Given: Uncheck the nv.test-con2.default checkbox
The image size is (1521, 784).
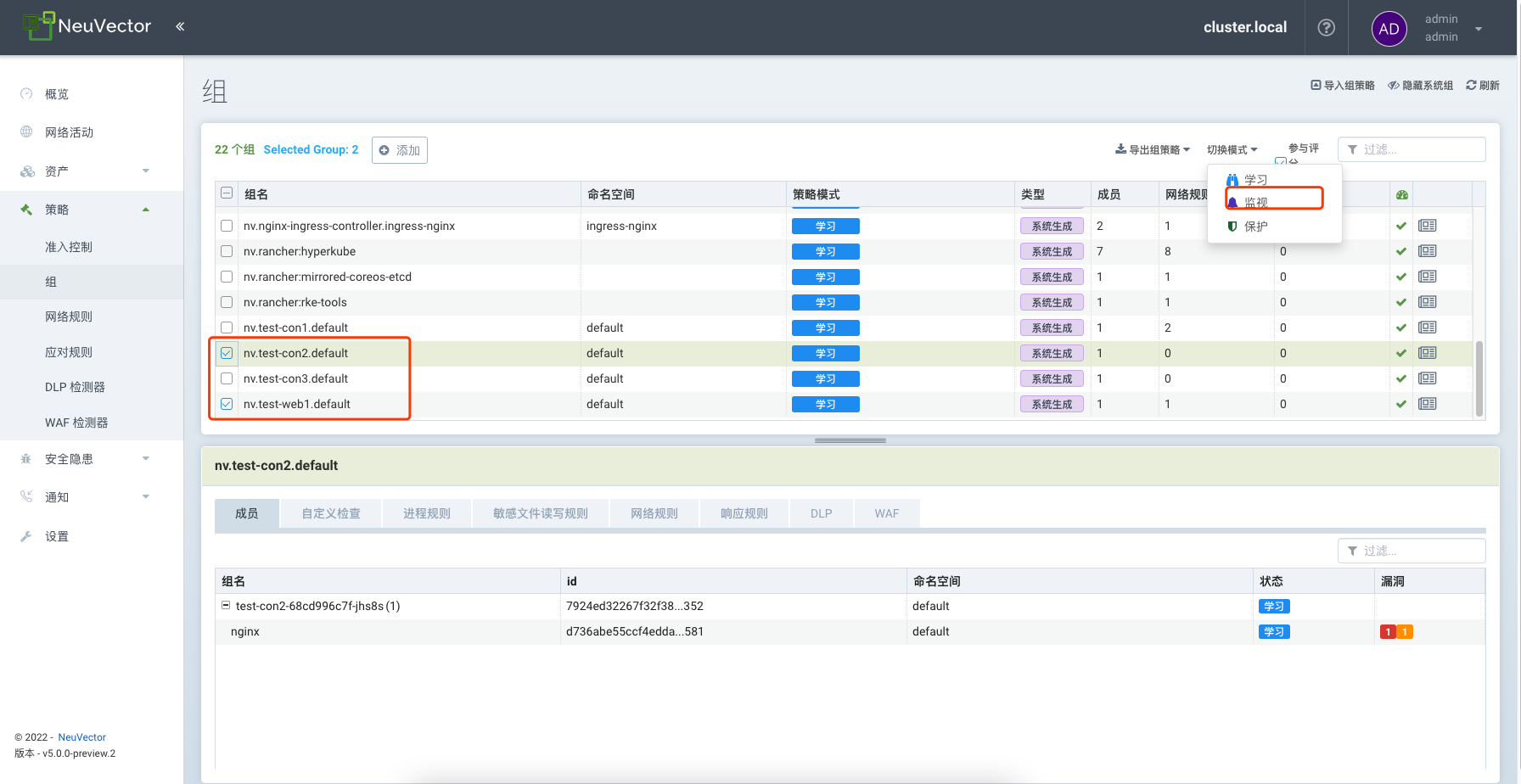Looking at the screenshot, I should [x=227, y=353].
